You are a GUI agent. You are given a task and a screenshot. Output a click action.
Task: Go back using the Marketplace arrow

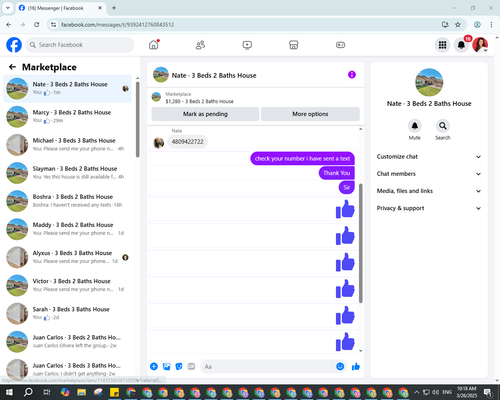12,67
